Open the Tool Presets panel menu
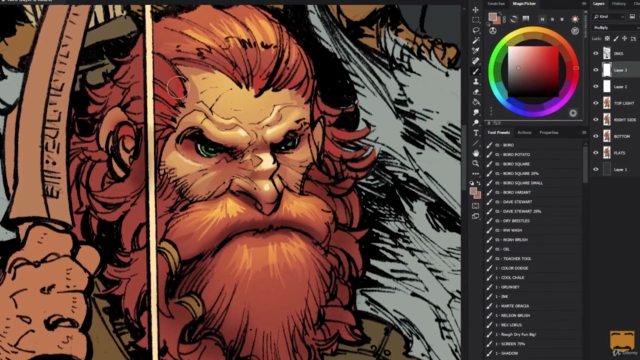 point(584,133)
